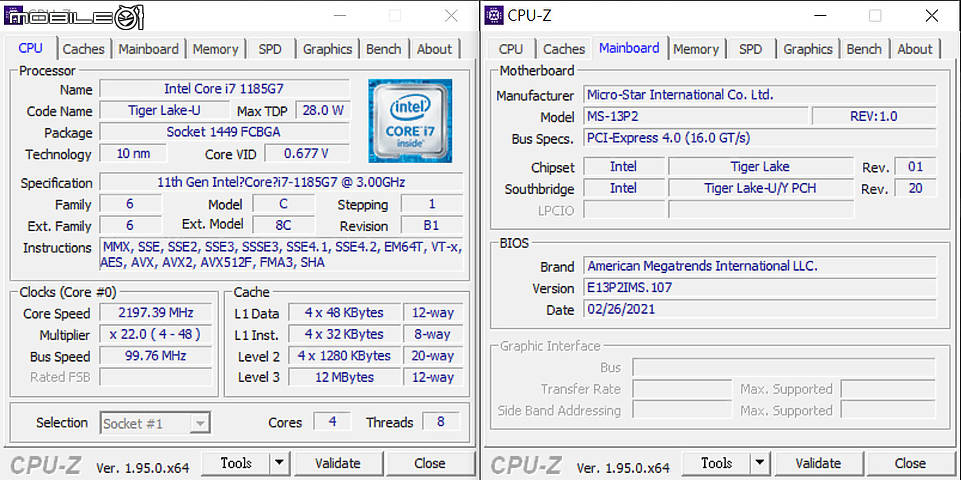This screenshot has width=961, height=480.
Task: Click the Ext. Model value 8C
Action: pos(283,225)
